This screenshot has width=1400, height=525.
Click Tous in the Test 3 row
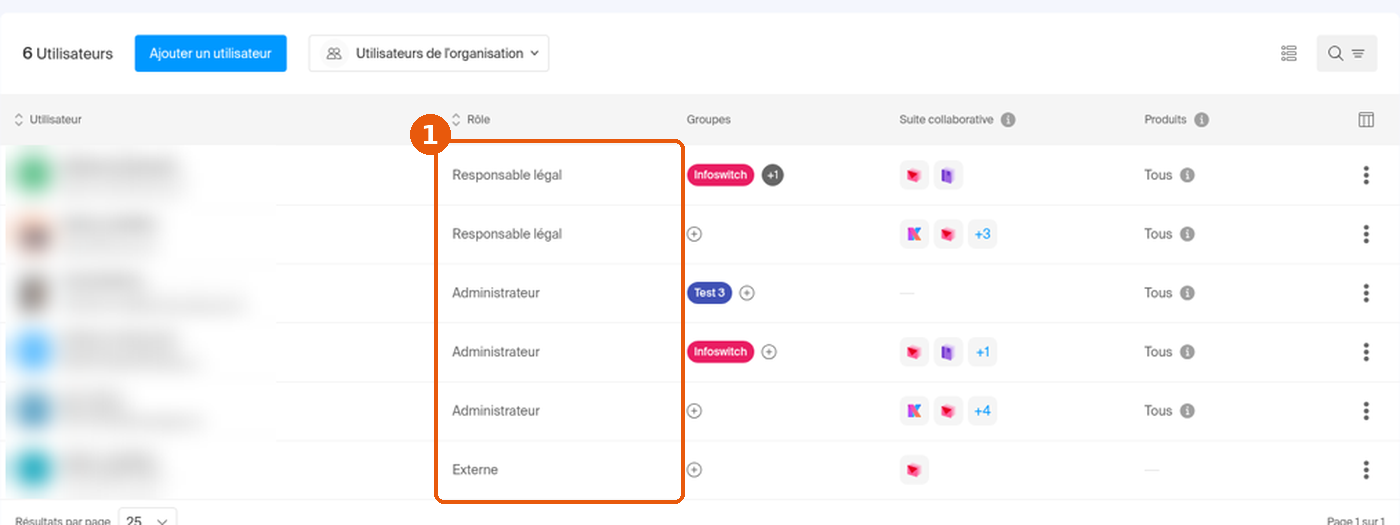point(1158,293)
